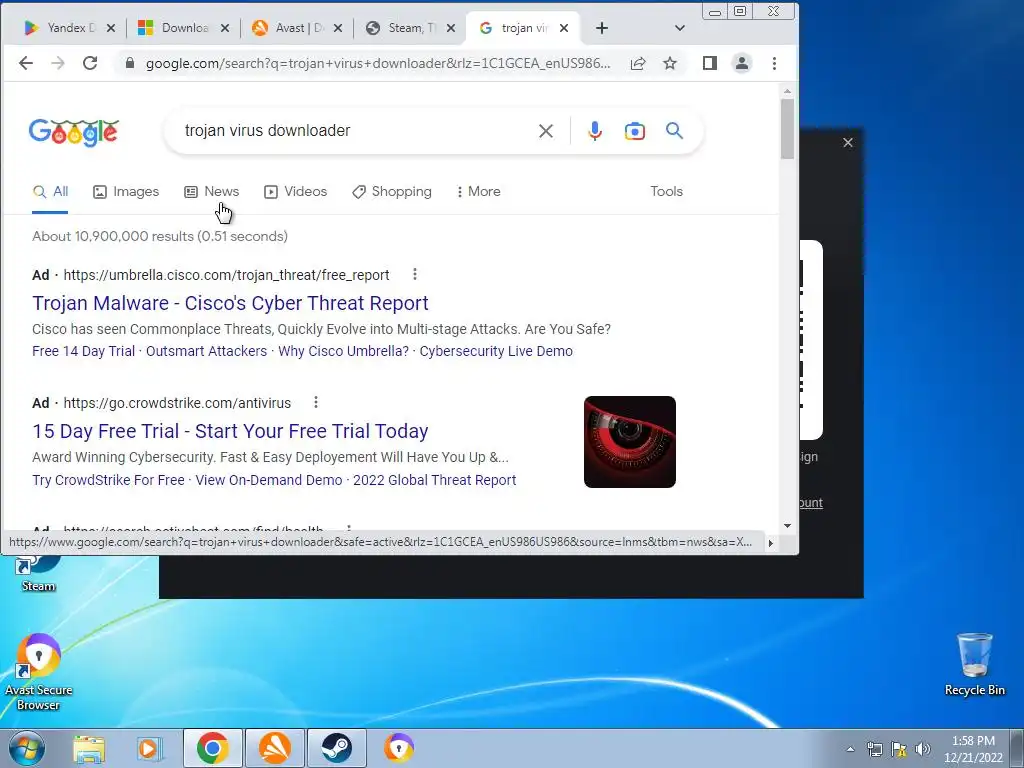This screenshot has height=768, width=1024.
Task: Open Avast Antivirus from the taskbar
Action: coord(274,748)
